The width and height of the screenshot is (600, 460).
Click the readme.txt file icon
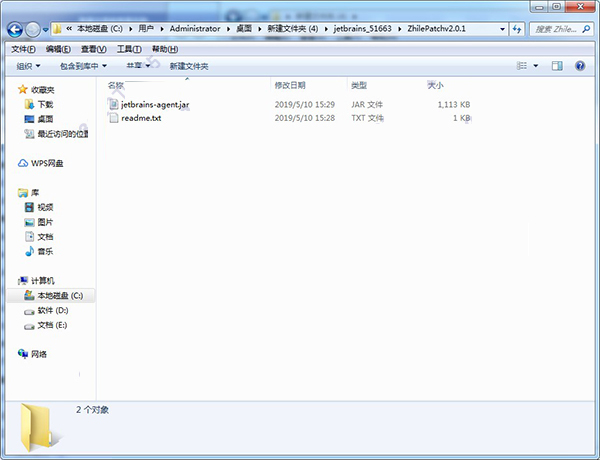coord(113,118)
